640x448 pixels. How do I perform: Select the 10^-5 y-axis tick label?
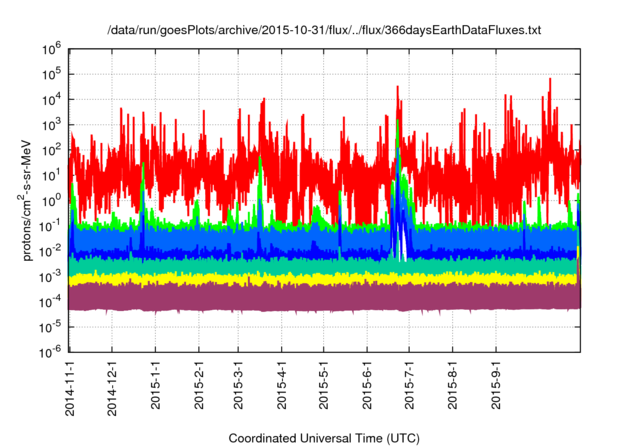(x=50, y=327)
